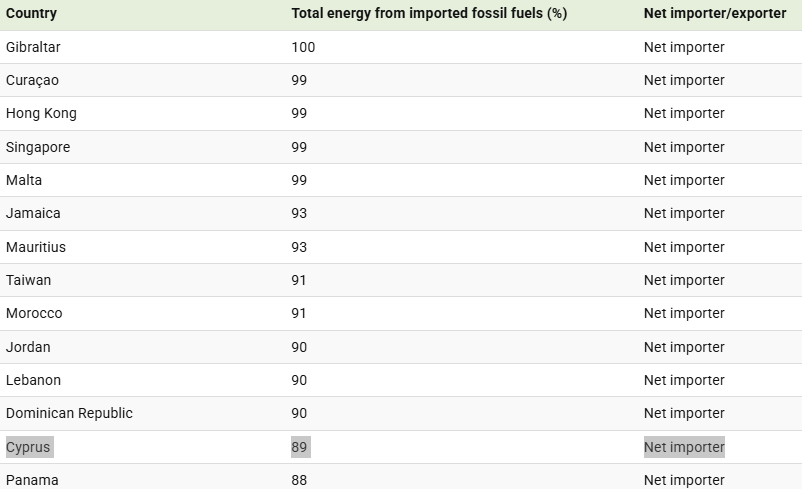This screenshot has width=802, height=489.
Task: Select the Malta country cell
Action: (x=24, y=180)
